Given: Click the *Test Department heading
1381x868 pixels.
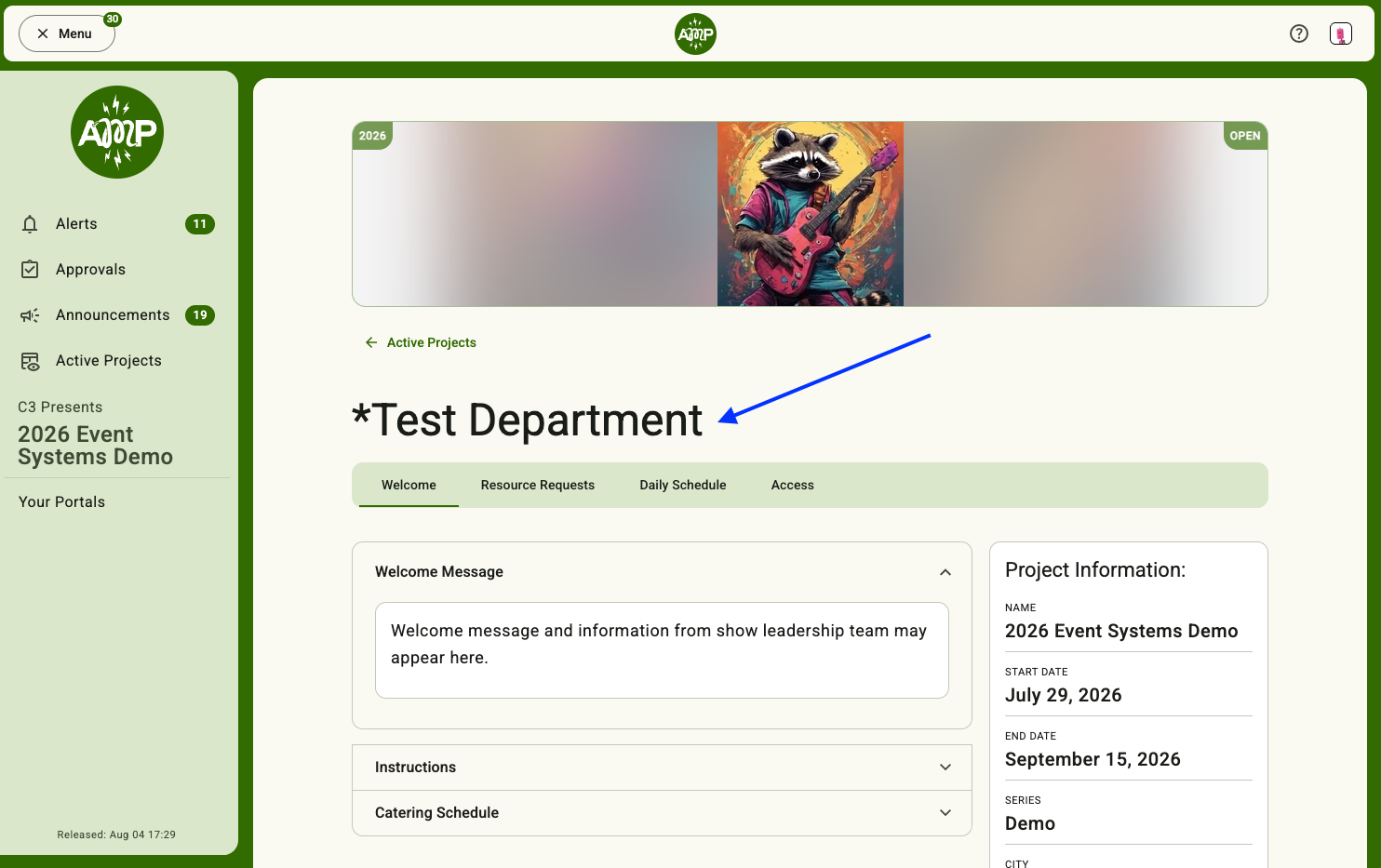Looking at the screenshot, I should click(x=528, y=421).
